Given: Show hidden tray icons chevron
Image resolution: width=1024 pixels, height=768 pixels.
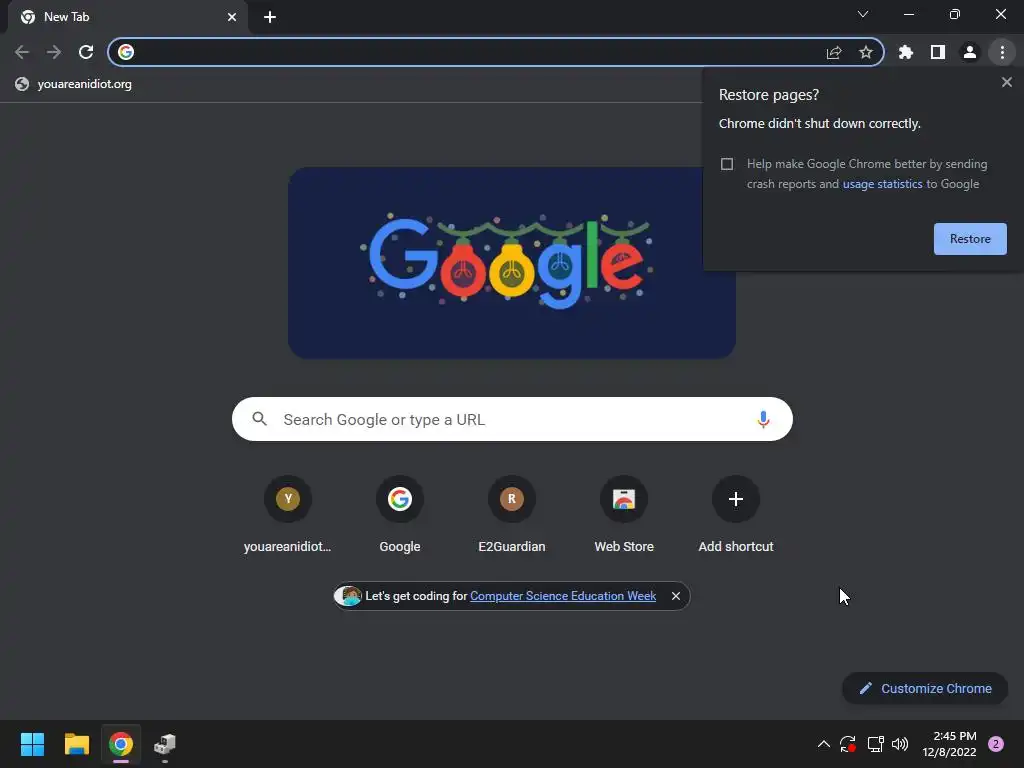Looking at the screenshot, I should click(824, 744).
